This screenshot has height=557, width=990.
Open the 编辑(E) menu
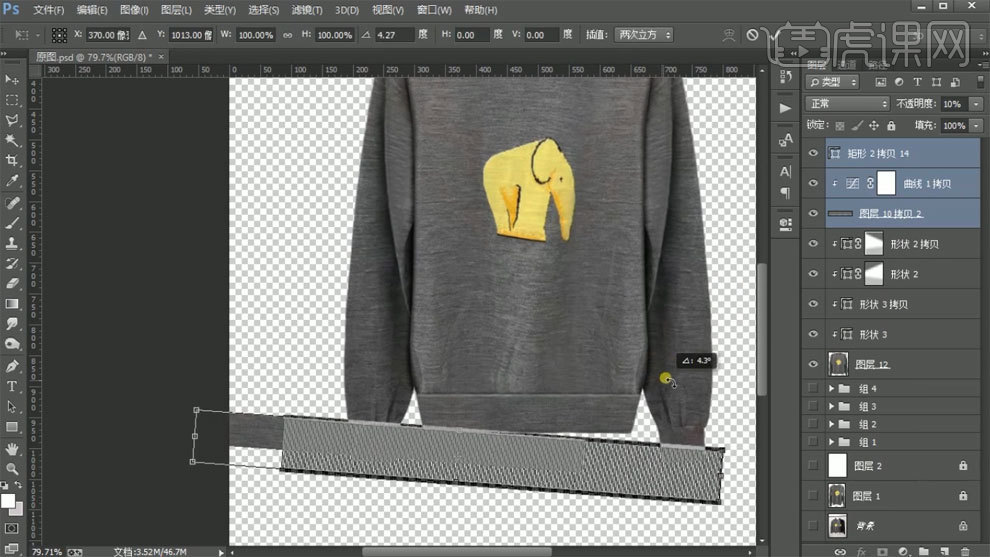92,10
